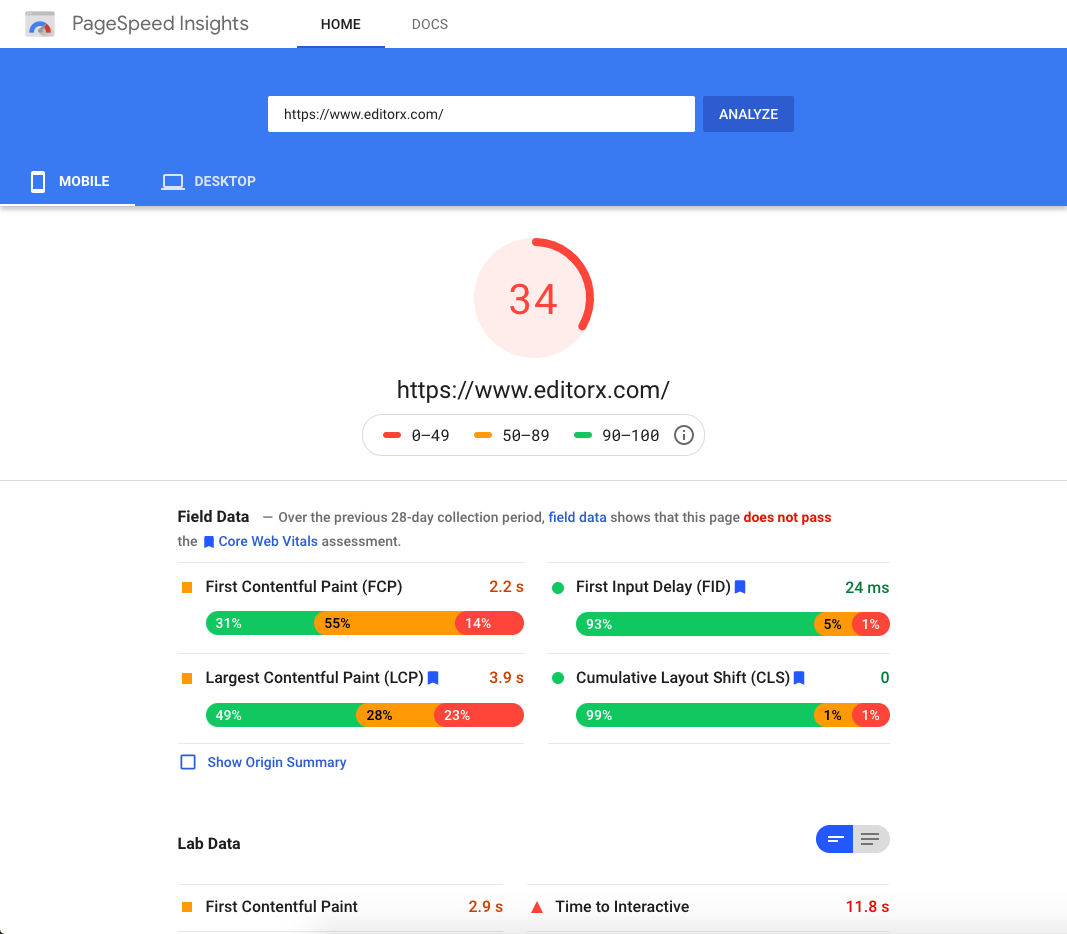The height and width of the screenshot is (934, 1067).
Task: Click the score legend info icon
Action: 683,435
